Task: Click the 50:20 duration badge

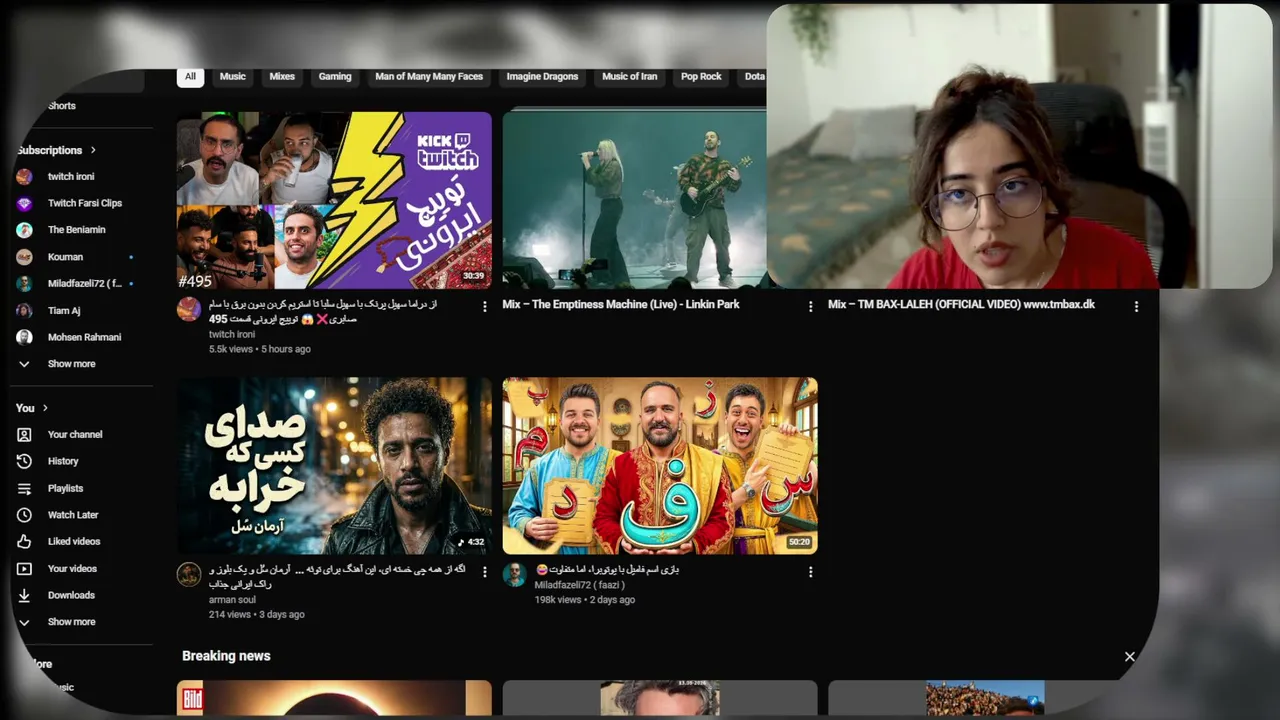Action: (x=799, y=542)
